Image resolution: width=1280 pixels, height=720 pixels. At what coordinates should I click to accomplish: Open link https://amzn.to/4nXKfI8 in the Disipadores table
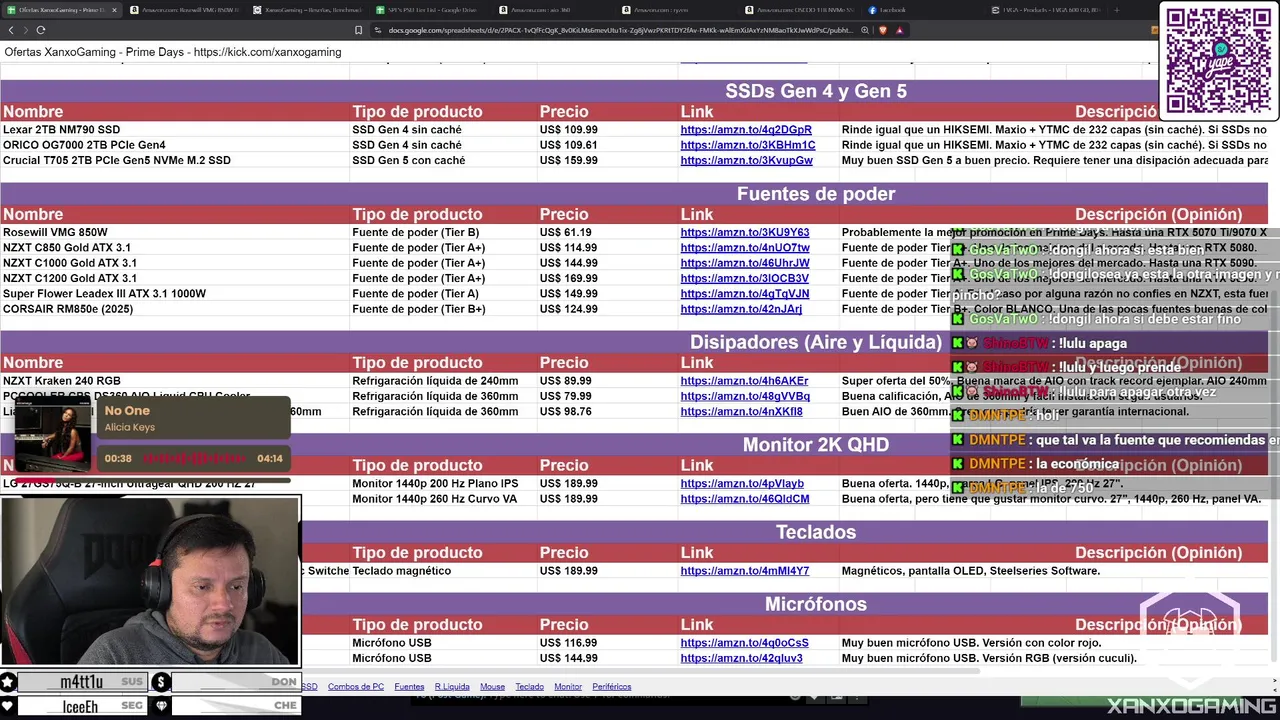[742, 411]
